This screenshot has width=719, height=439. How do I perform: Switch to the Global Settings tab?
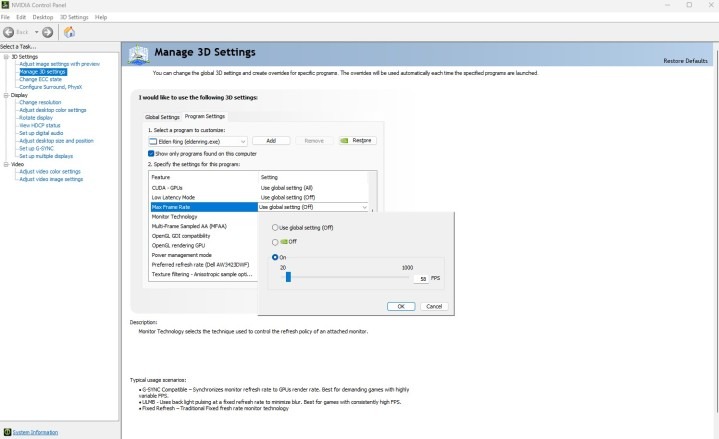click(162, 117)
